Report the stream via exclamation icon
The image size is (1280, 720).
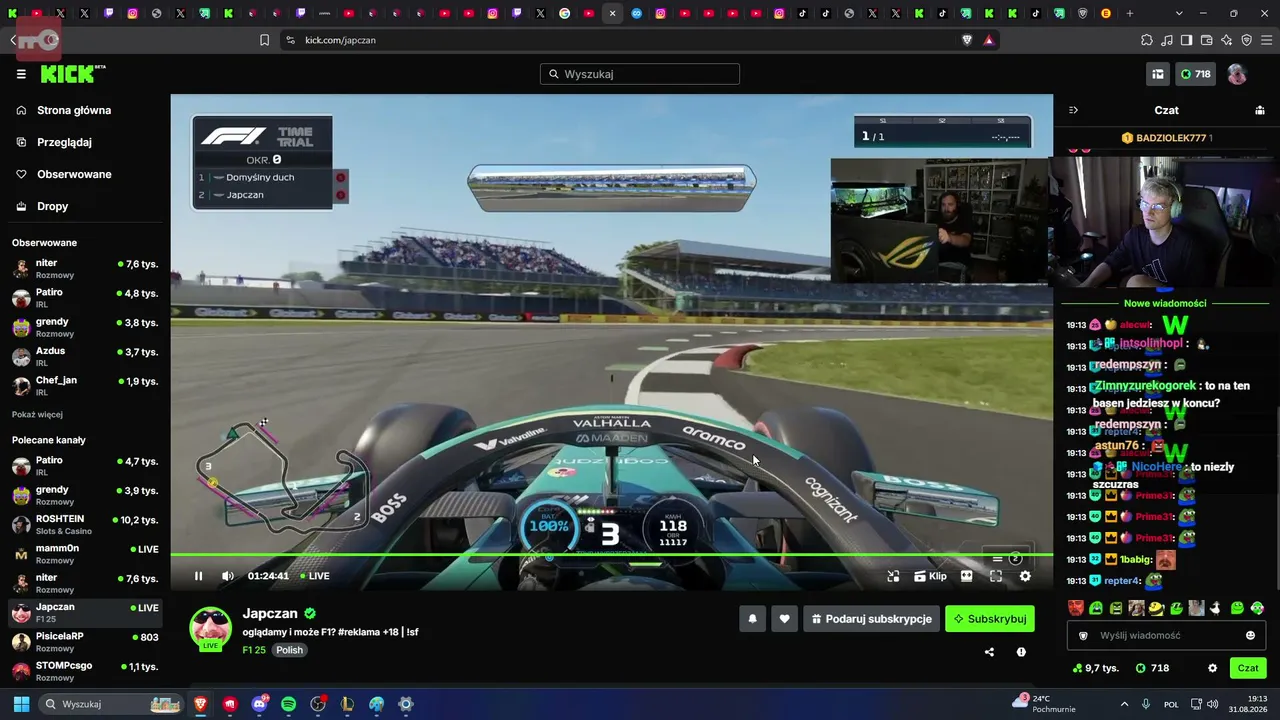pyautogui.click(x=1021, y=652)
